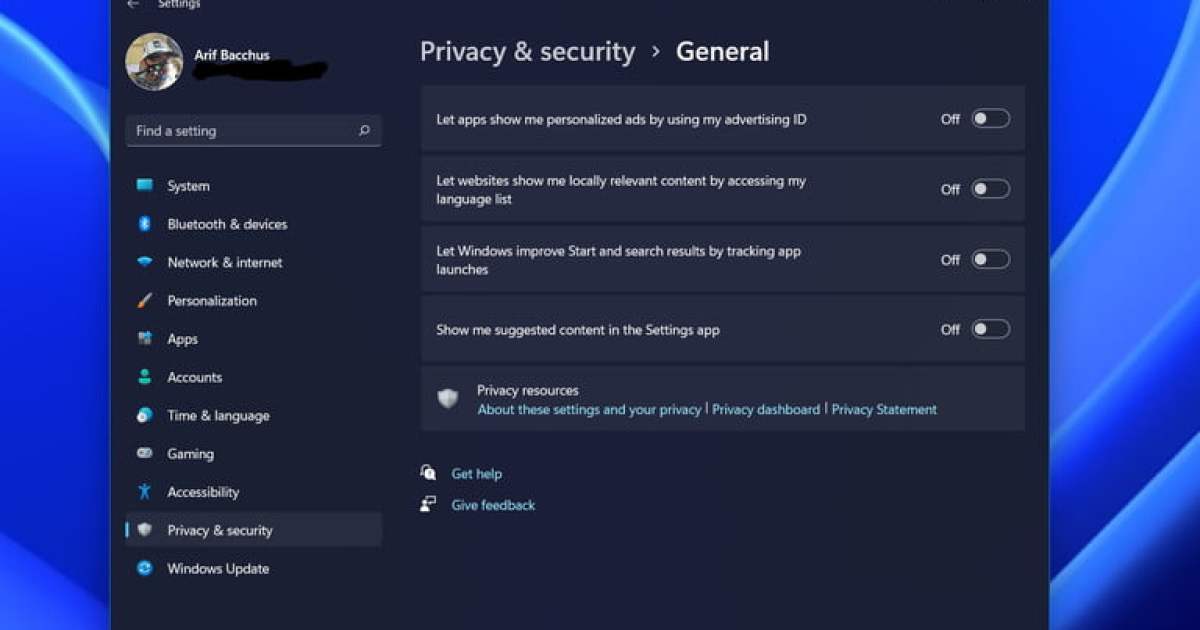The height and width of the screenshot is (630, 1200).
Task: Click the search magnifier icon
Action: [x=364, y=130]
